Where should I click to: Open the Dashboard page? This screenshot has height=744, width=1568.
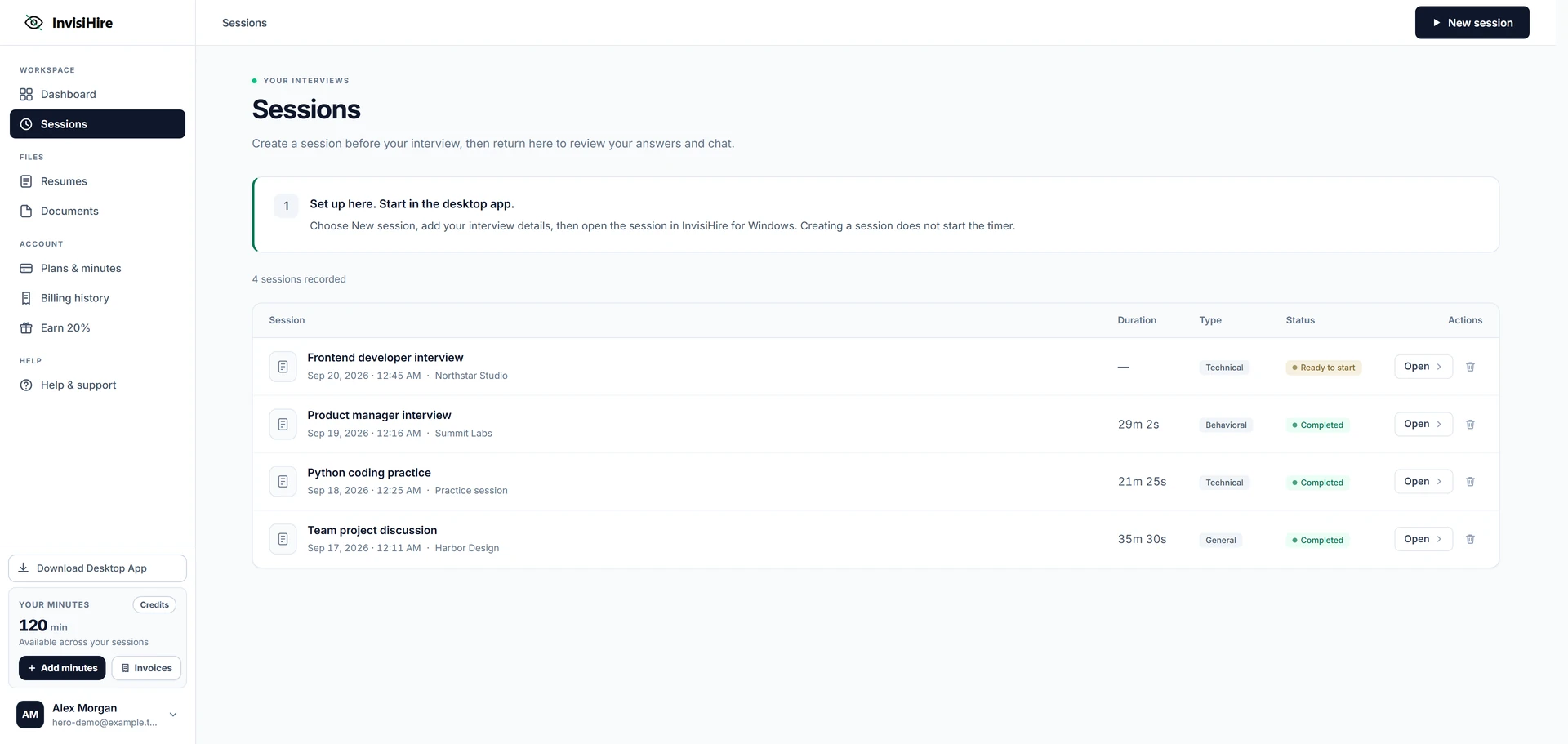(x=97, y=94)
